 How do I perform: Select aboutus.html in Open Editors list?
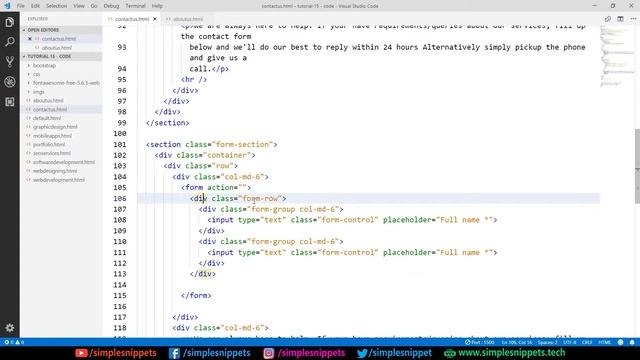(x=56, y=48)
